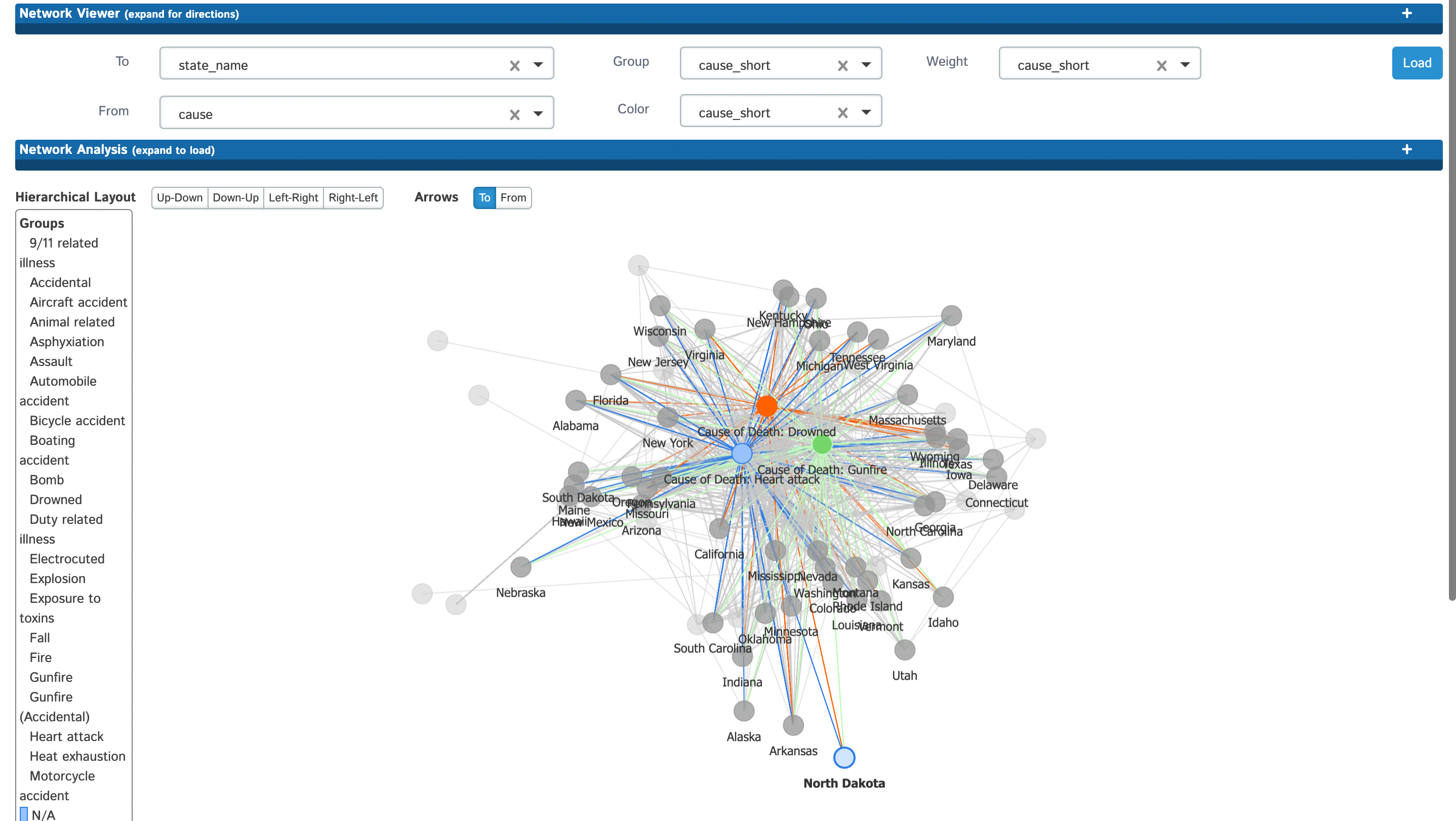The width and height of the screenshot is (1456, 821).
Task: Expand Network Analysis panel with plus icon
Action: pos(1406,149)
